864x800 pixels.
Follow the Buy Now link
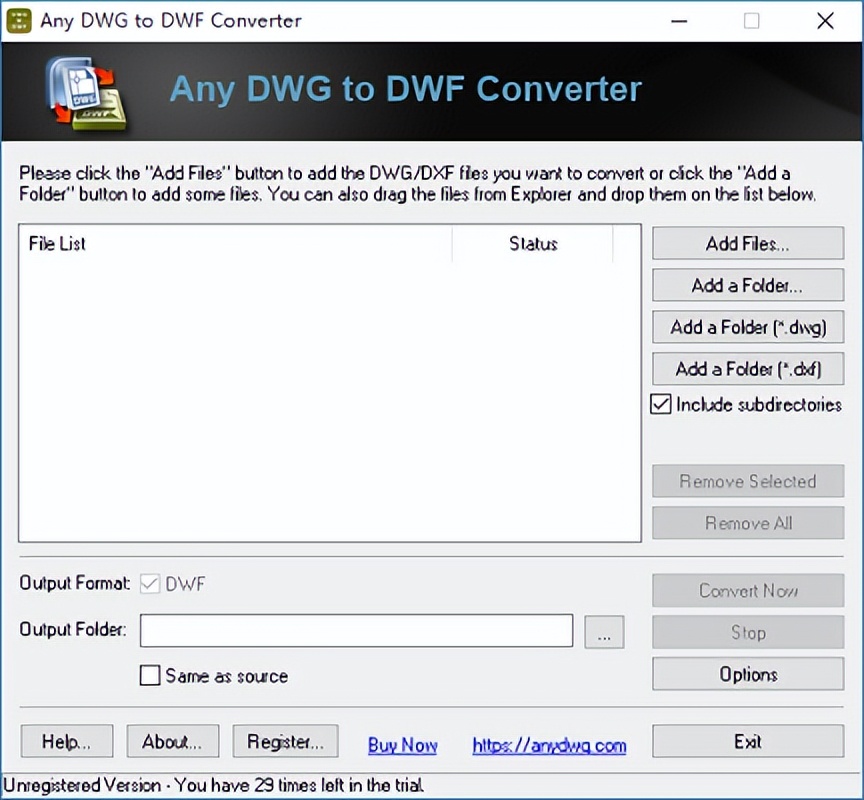coord(402,745)
